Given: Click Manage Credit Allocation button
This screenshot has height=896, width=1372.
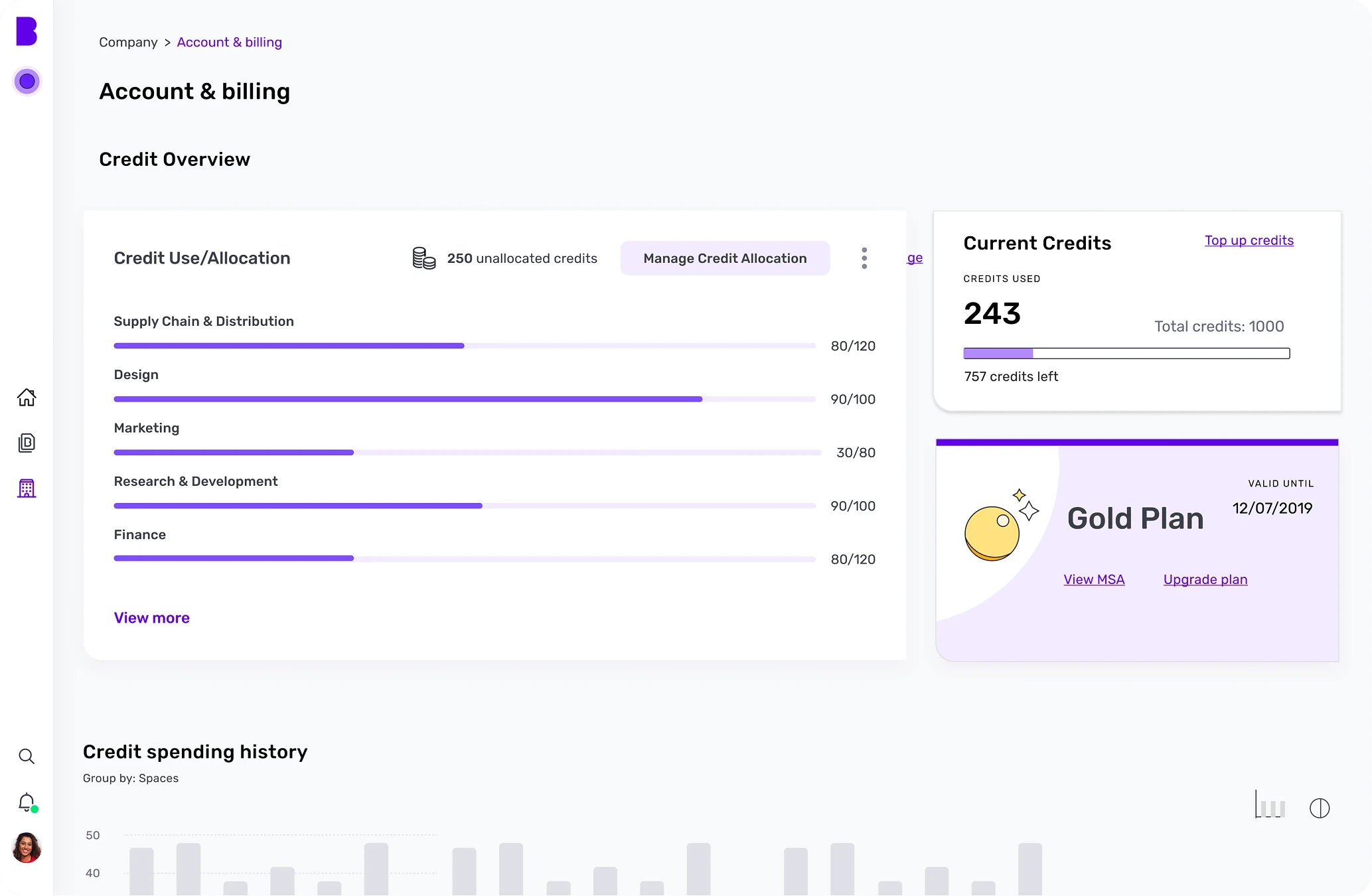Looking at the screenshot, I should [725, 258].
